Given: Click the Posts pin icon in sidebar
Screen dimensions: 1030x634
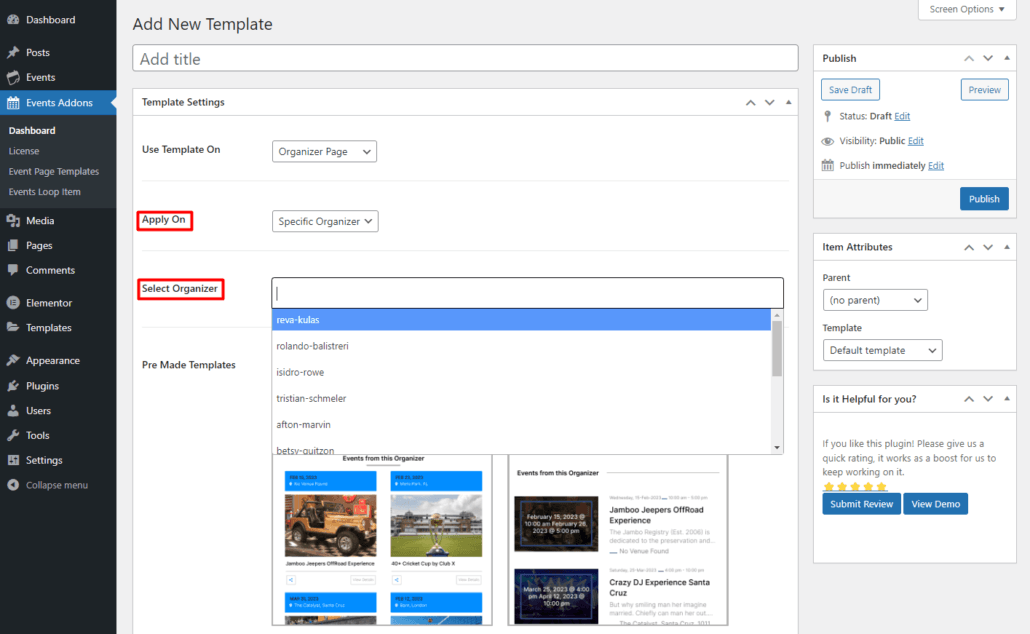Looking at the screenshot, I should 13,52.
